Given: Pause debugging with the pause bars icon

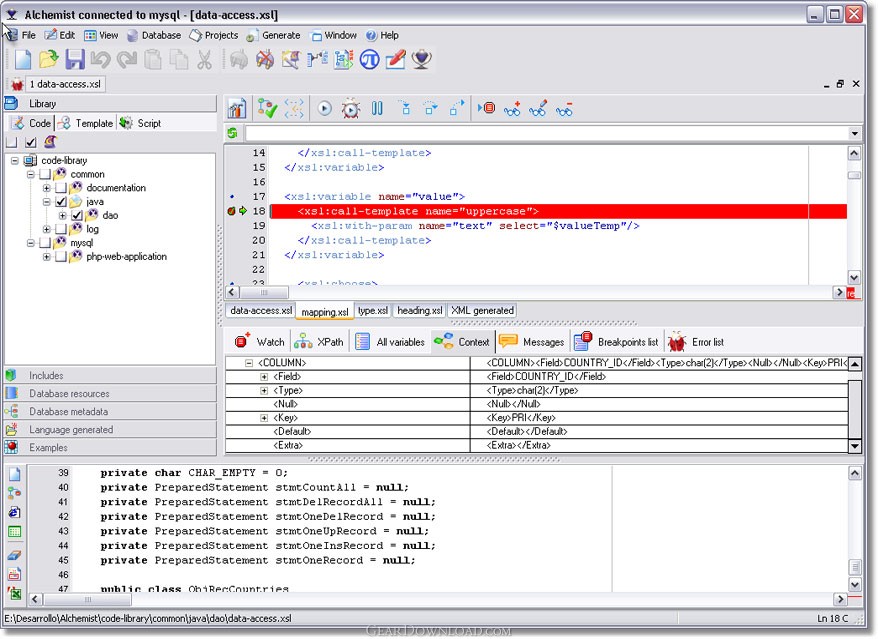Looking at the screenshot, I should 377,109.
